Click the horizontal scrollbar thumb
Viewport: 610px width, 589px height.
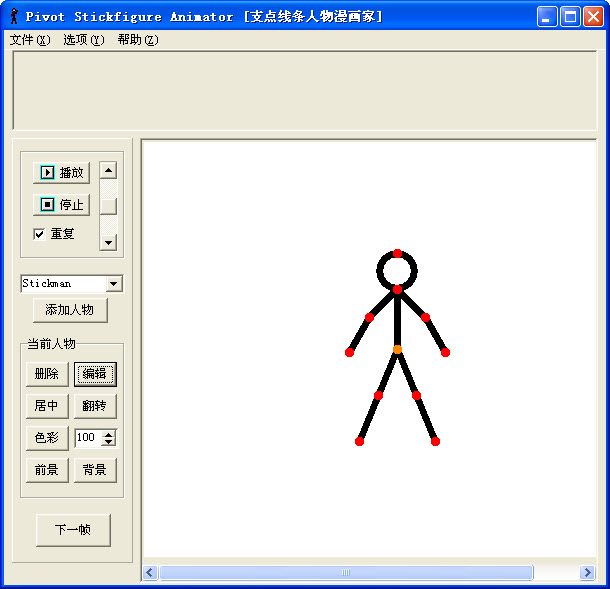click(x=346, y=573)
